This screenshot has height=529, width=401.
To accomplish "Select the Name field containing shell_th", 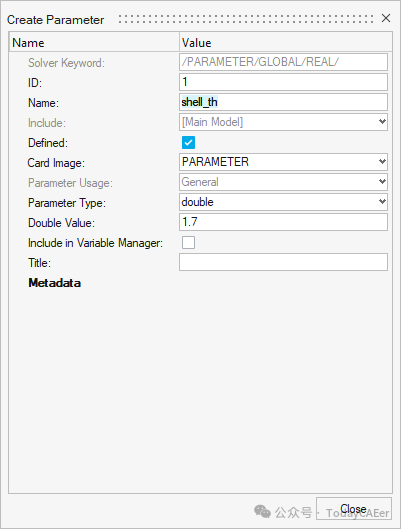I will 283,102.
